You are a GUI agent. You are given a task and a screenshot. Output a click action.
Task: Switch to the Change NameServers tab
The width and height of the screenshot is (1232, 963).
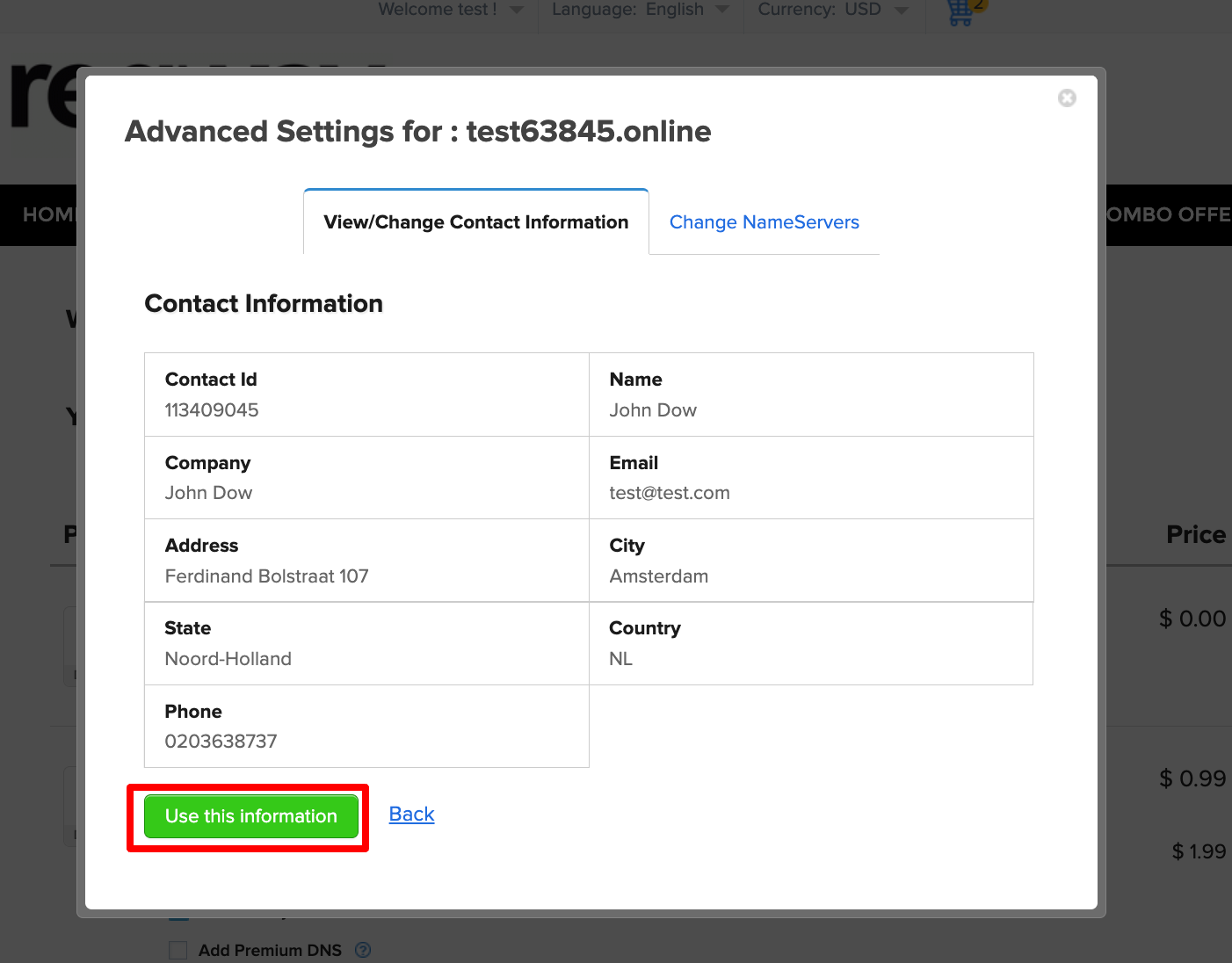tap(764, 222)
